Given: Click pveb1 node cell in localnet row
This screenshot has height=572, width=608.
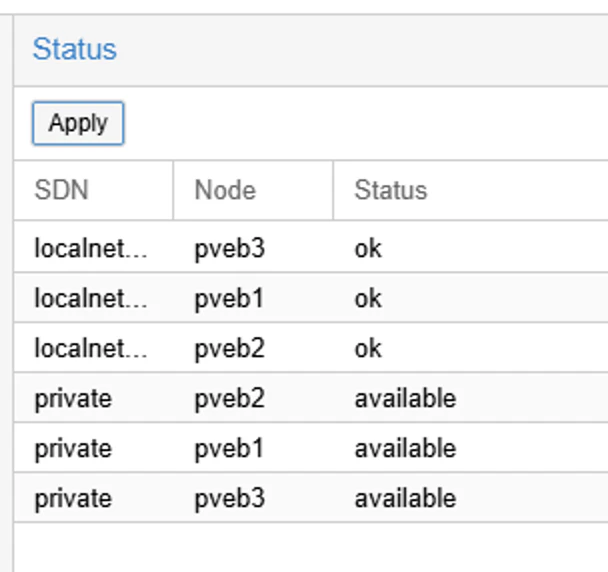Looking at the screenshot, I should click(229, 298).
